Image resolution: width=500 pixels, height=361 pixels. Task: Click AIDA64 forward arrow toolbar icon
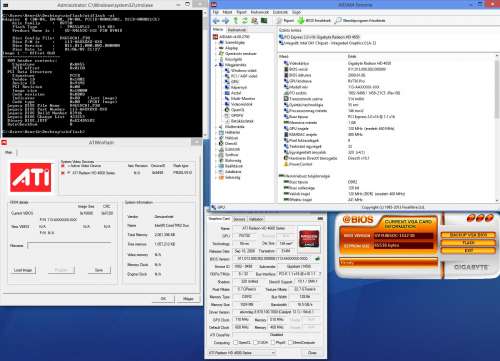[226, 21]
